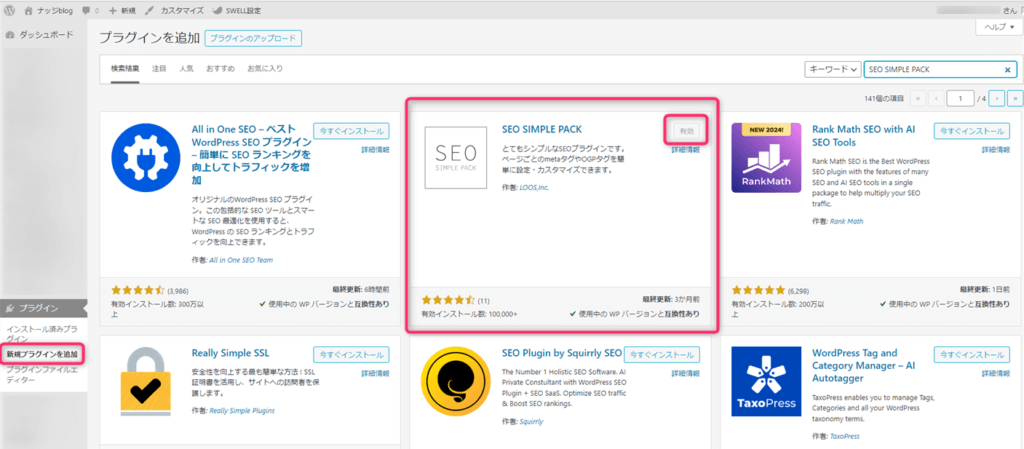Click the current page number field
The height and width of the screenshot is (449, 1024).
(x=959, y=99)
